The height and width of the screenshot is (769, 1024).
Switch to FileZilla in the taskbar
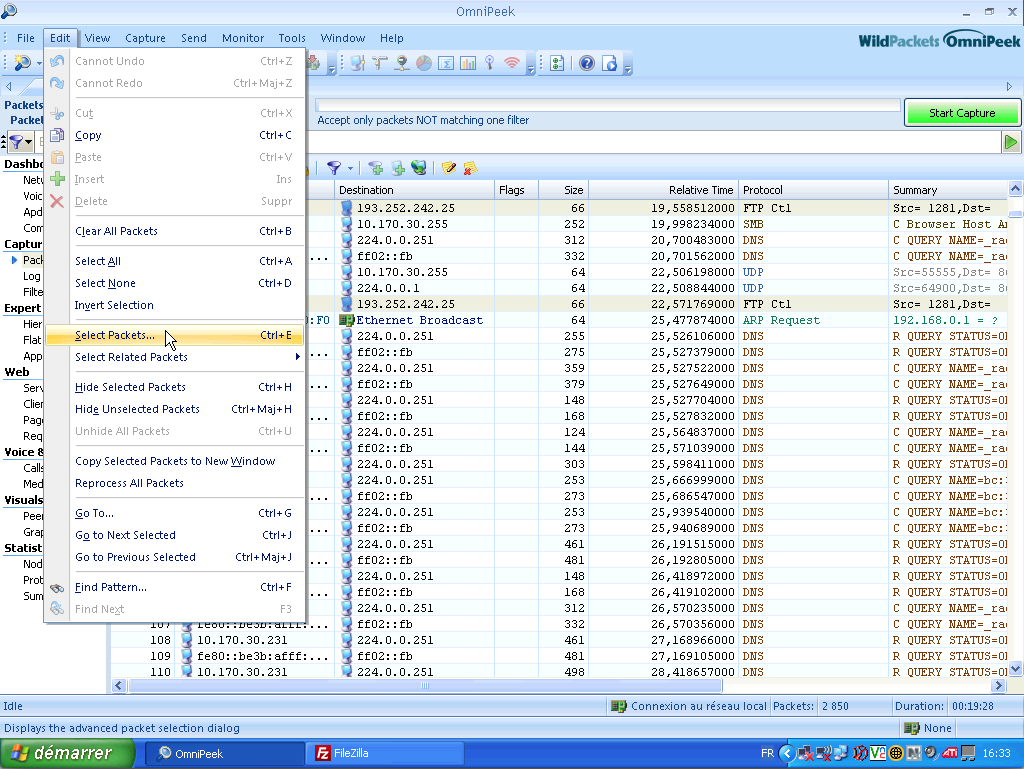pos(385,753)
